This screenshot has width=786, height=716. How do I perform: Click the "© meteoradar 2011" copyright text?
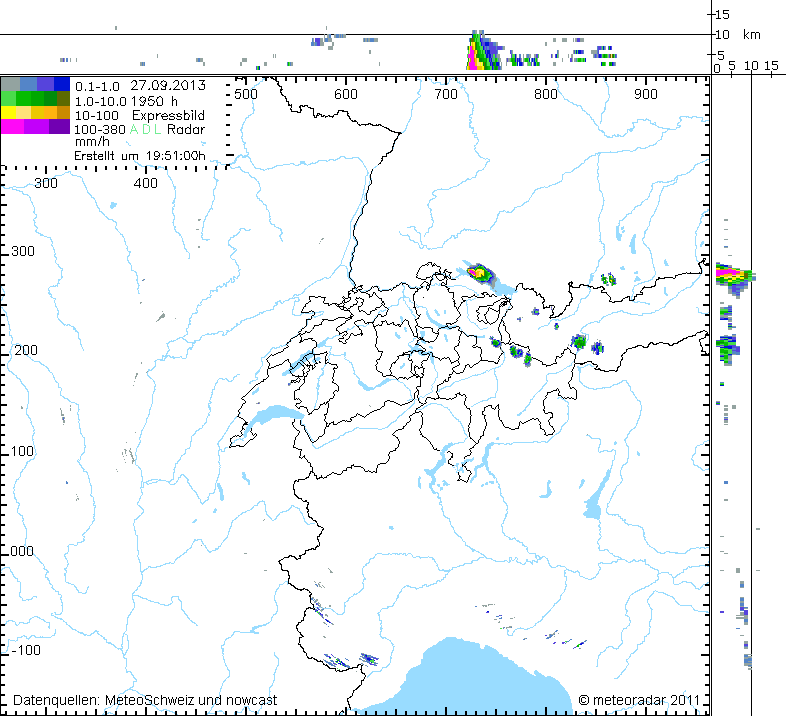tap(639, 700)
